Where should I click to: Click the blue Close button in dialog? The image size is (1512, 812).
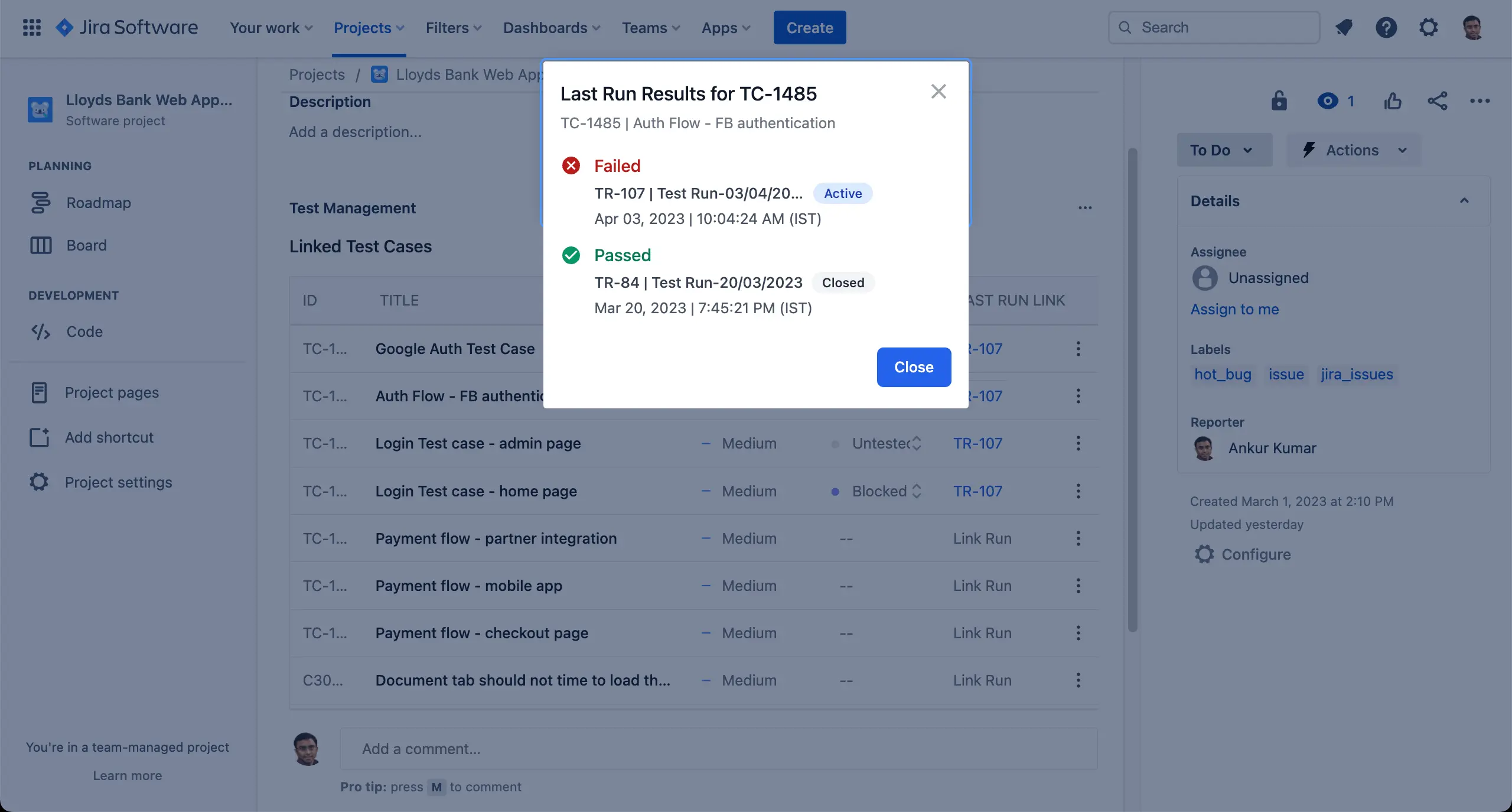[x=913, y=367]
